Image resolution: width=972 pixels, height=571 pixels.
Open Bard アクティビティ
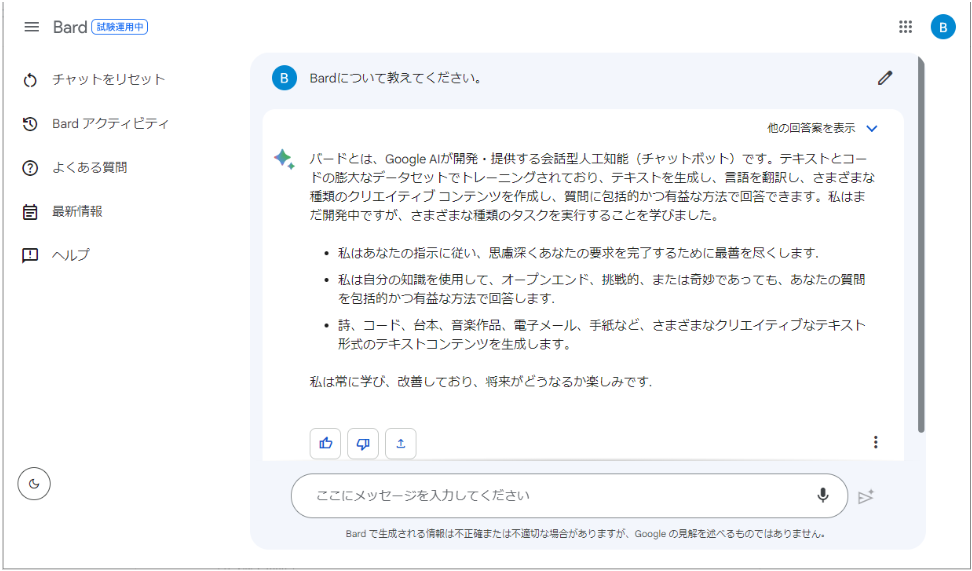coord(110,123)
